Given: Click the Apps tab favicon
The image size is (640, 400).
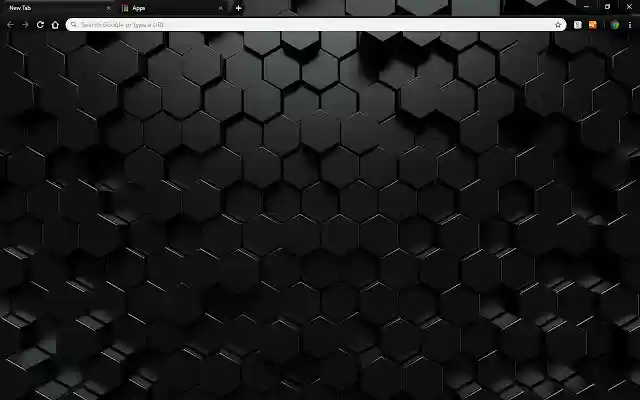Looking at the screenshot, I should coord(126,8).
